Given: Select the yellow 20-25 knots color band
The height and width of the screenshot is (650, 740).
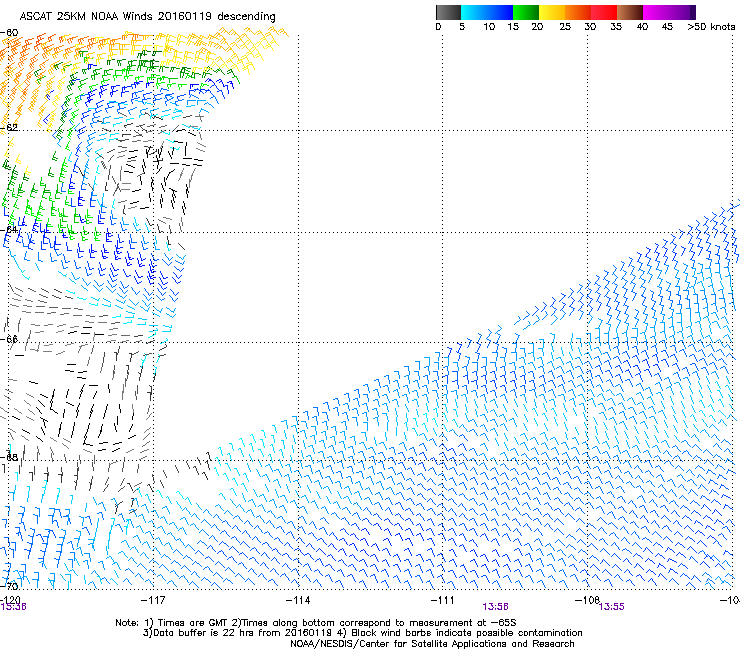Looking at the screenshot, I should [552, 12].
